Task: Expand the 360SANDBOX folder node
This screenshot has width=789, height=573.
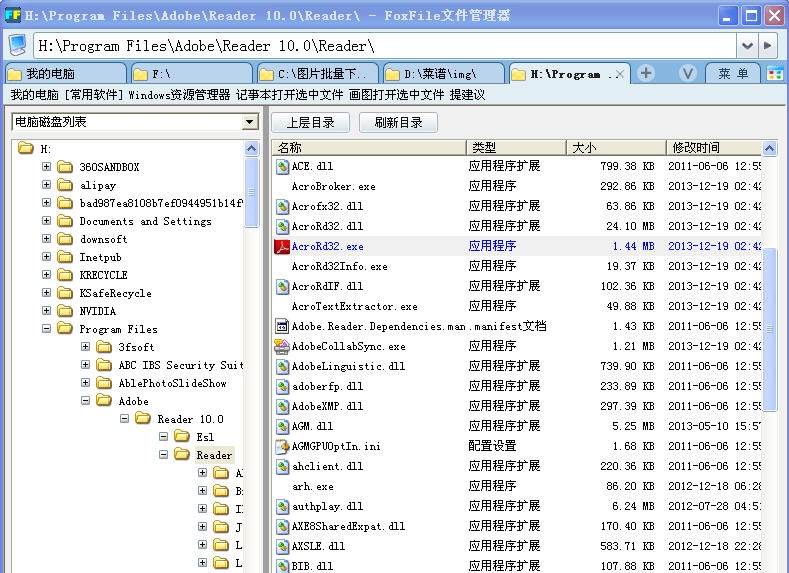Action: pos(46,167)
